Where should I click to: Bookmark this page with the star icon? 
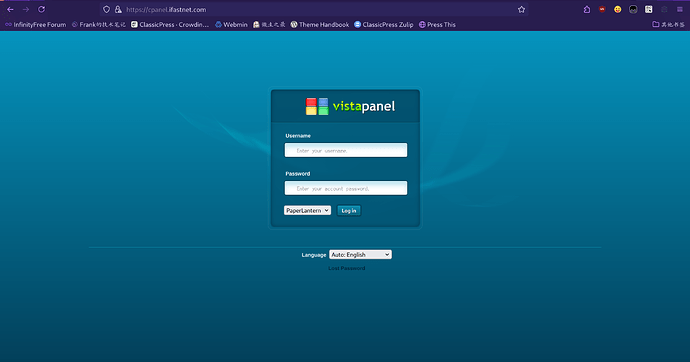[521, 9]
